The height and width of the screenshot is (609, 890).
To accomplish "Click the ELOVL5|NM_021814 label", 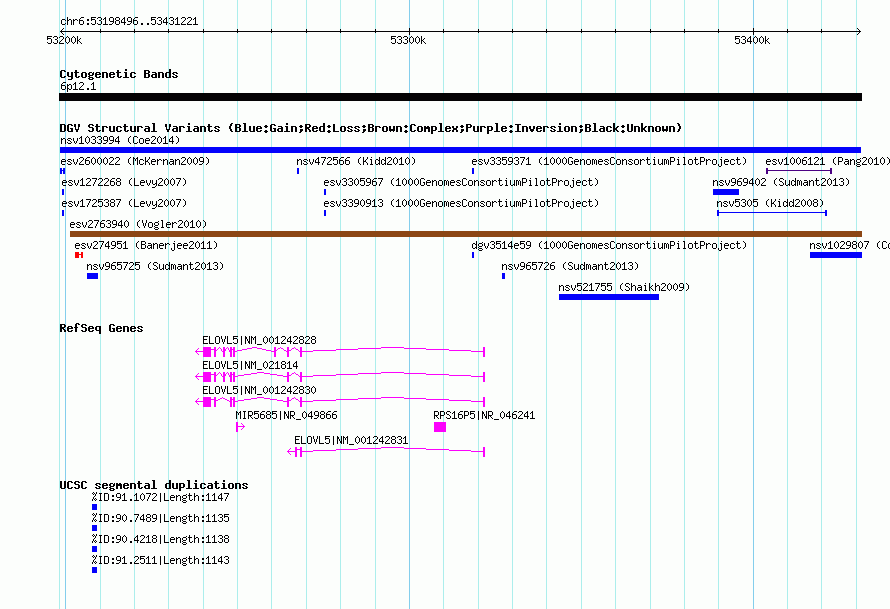I will pyautogui.click(x=250, y=366).
